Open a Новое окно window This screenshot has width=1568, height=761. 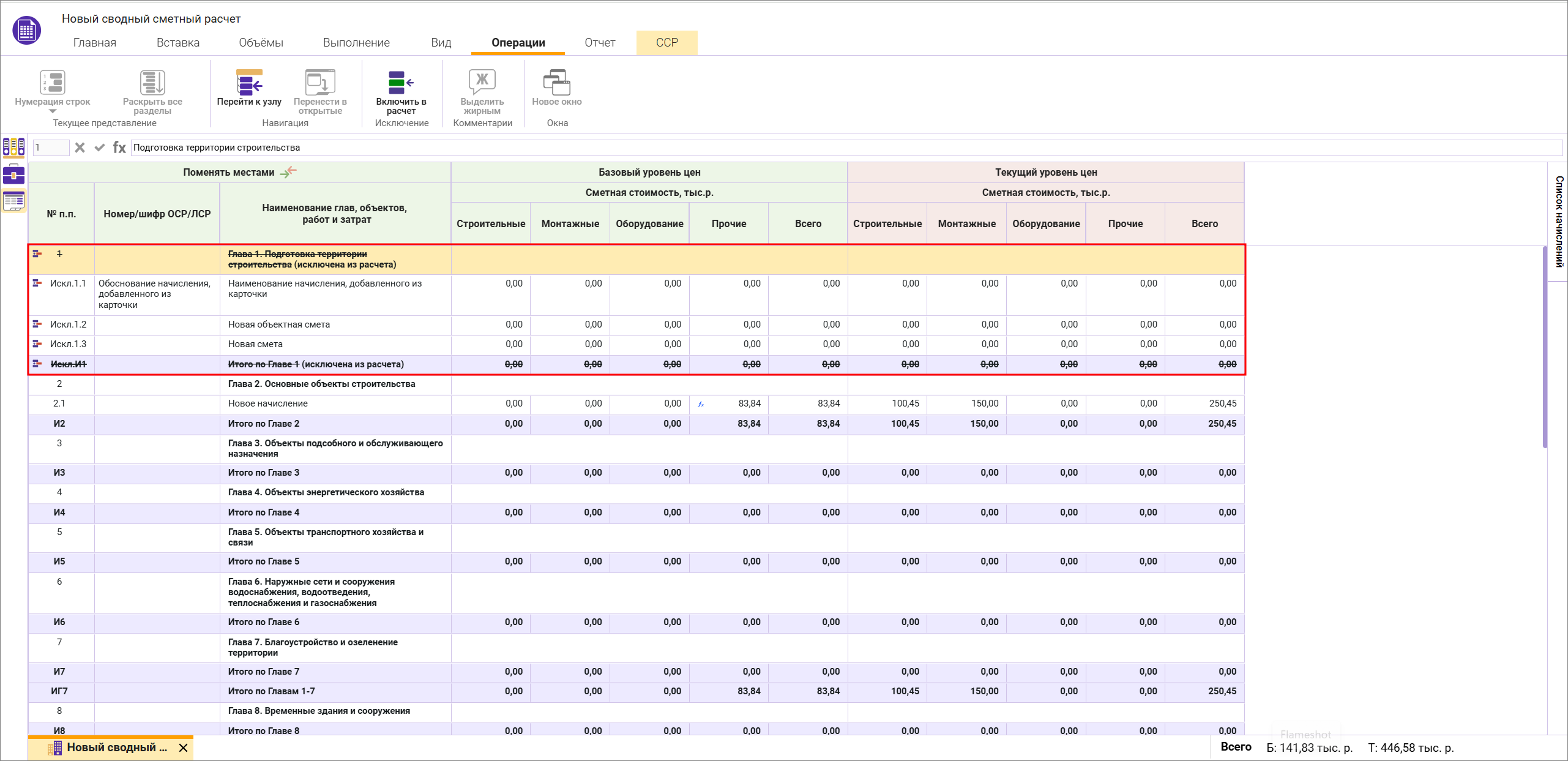tap(556, 83)
